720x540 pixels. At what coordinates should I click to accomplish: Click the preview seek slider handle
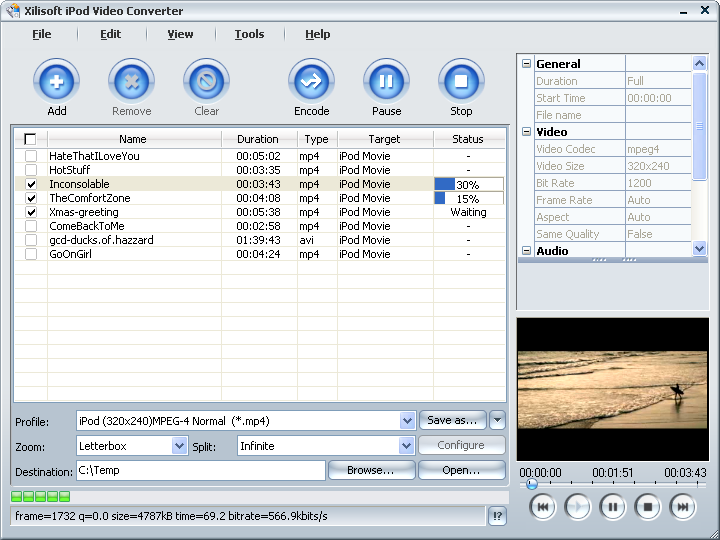[x=531, y=484]
